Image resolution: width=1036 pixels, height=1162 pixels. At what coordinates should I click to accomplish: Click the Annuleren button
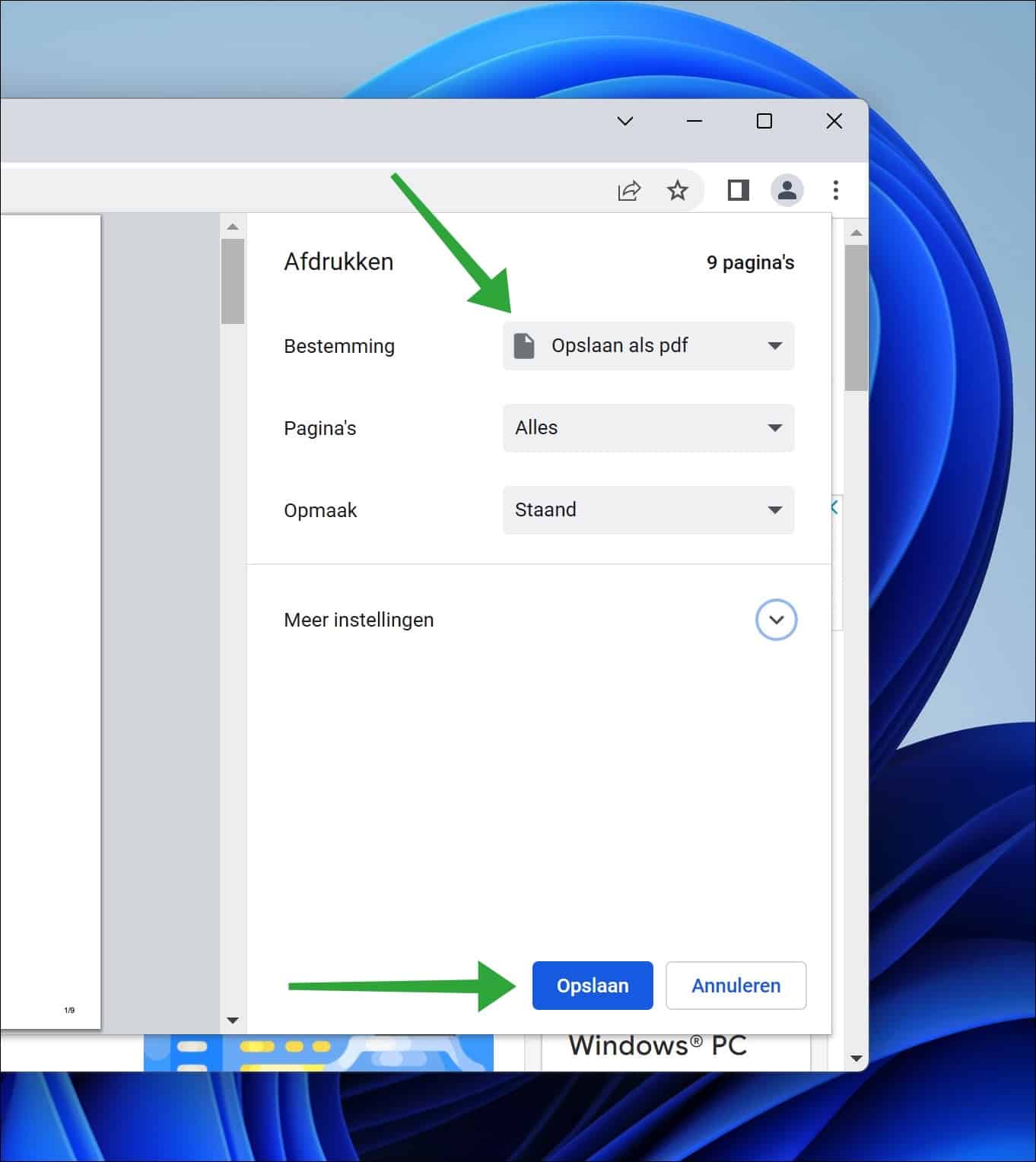pos(735,986)
